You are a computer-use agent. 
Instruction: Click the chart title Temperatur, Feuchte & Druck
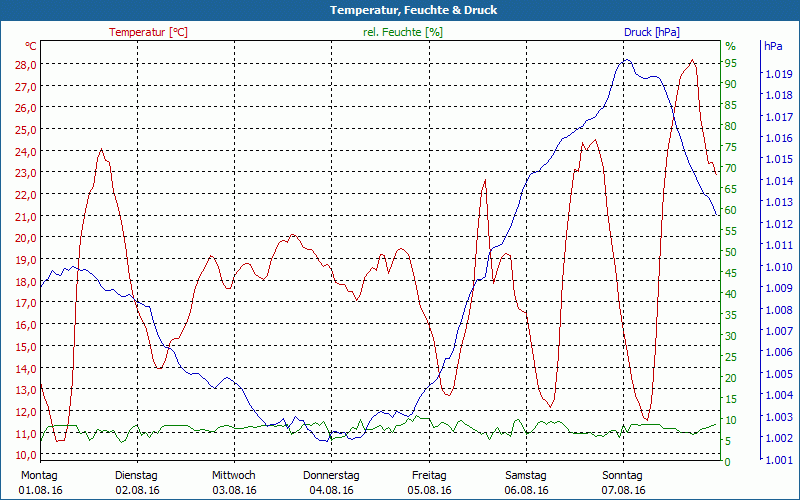[x=400, y=10]
